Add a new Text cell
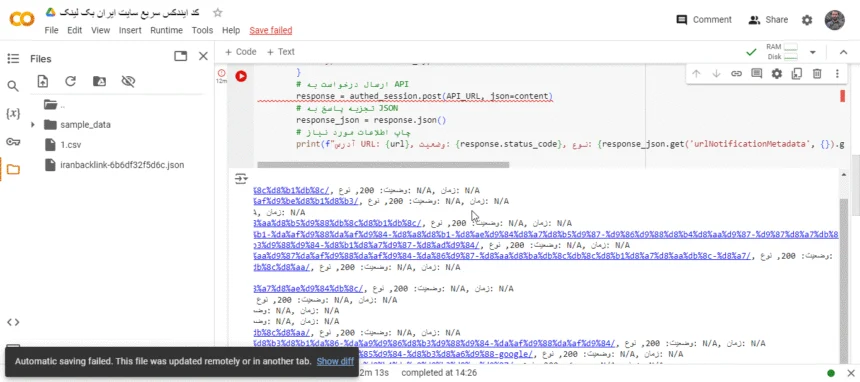860x382 pixels. click(x=280, y=52)
